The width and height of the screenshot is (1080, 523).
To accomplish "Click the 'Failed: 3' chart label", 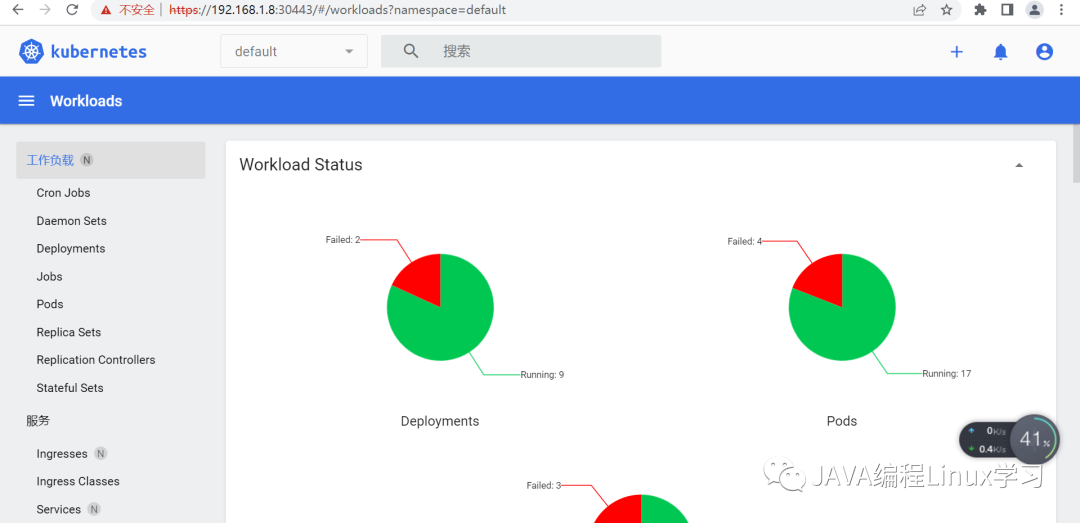I will tap(544, 485).
